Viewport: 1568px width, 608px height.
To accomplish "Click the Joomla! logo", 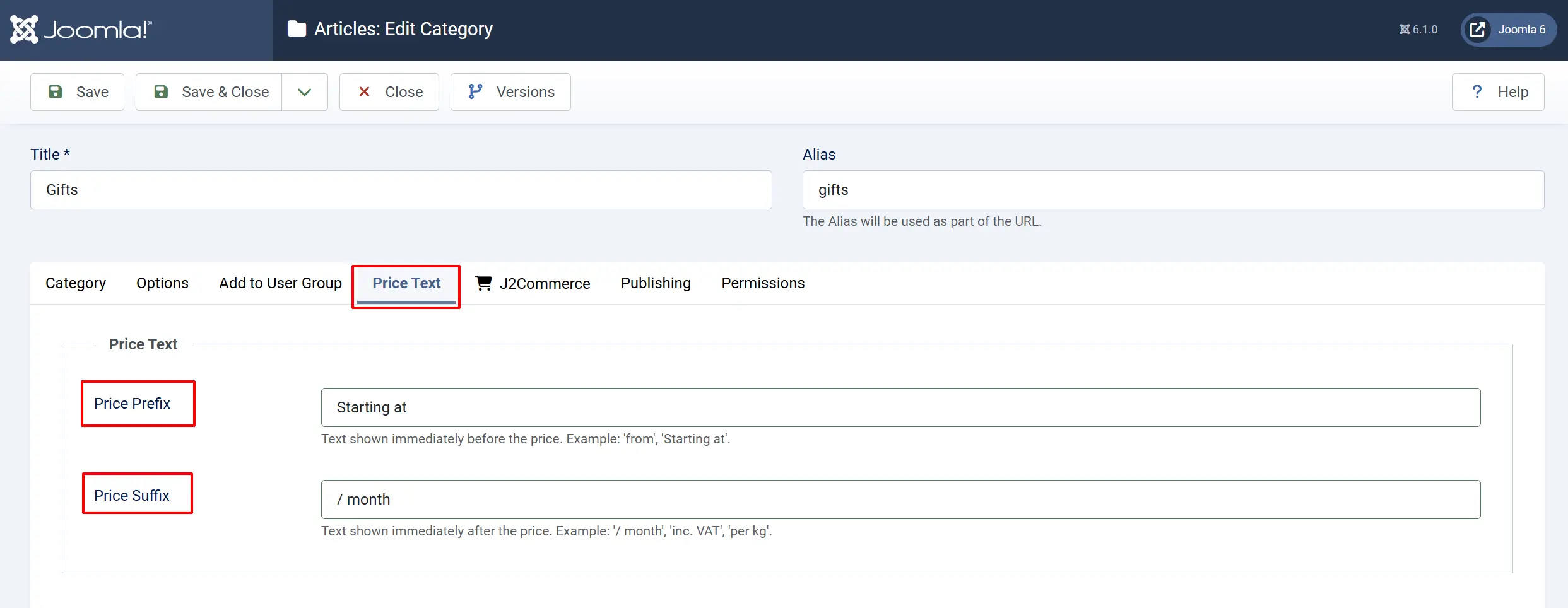I will pos(81,30).
